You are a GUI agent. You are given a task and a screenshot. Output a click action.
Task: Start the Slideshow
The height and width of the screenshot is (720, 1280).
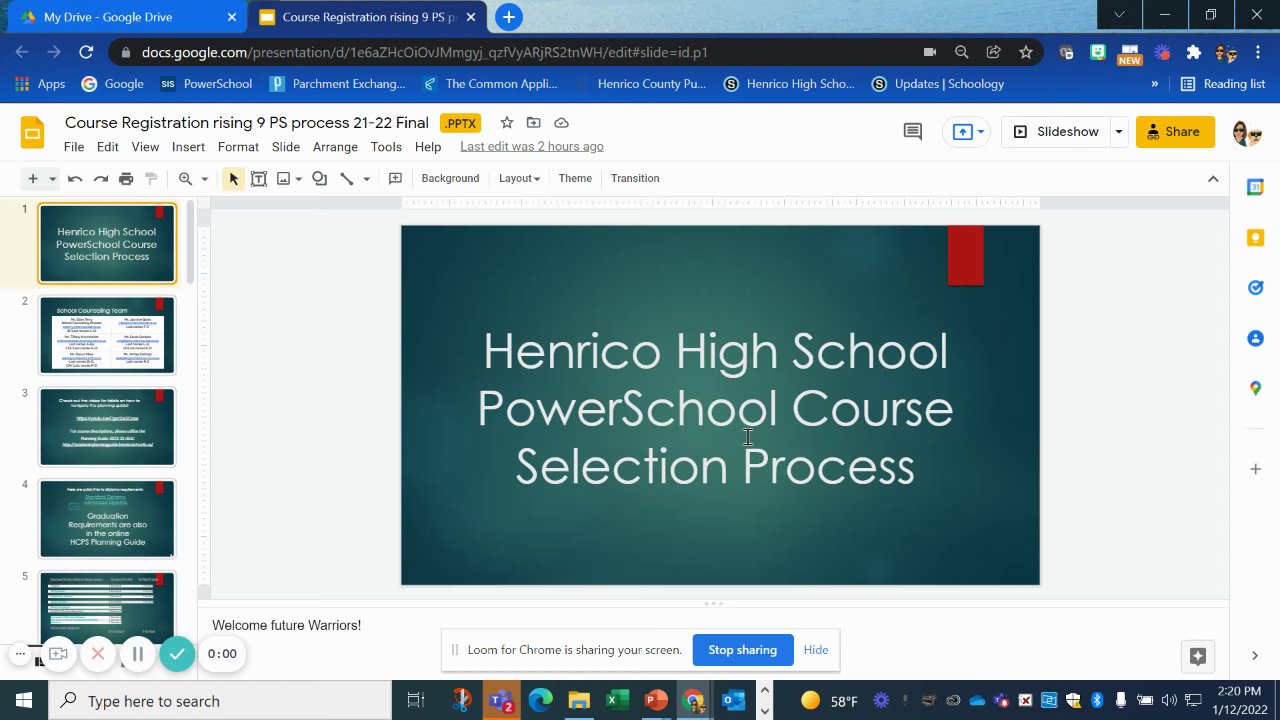click(x=1056, y=132)
